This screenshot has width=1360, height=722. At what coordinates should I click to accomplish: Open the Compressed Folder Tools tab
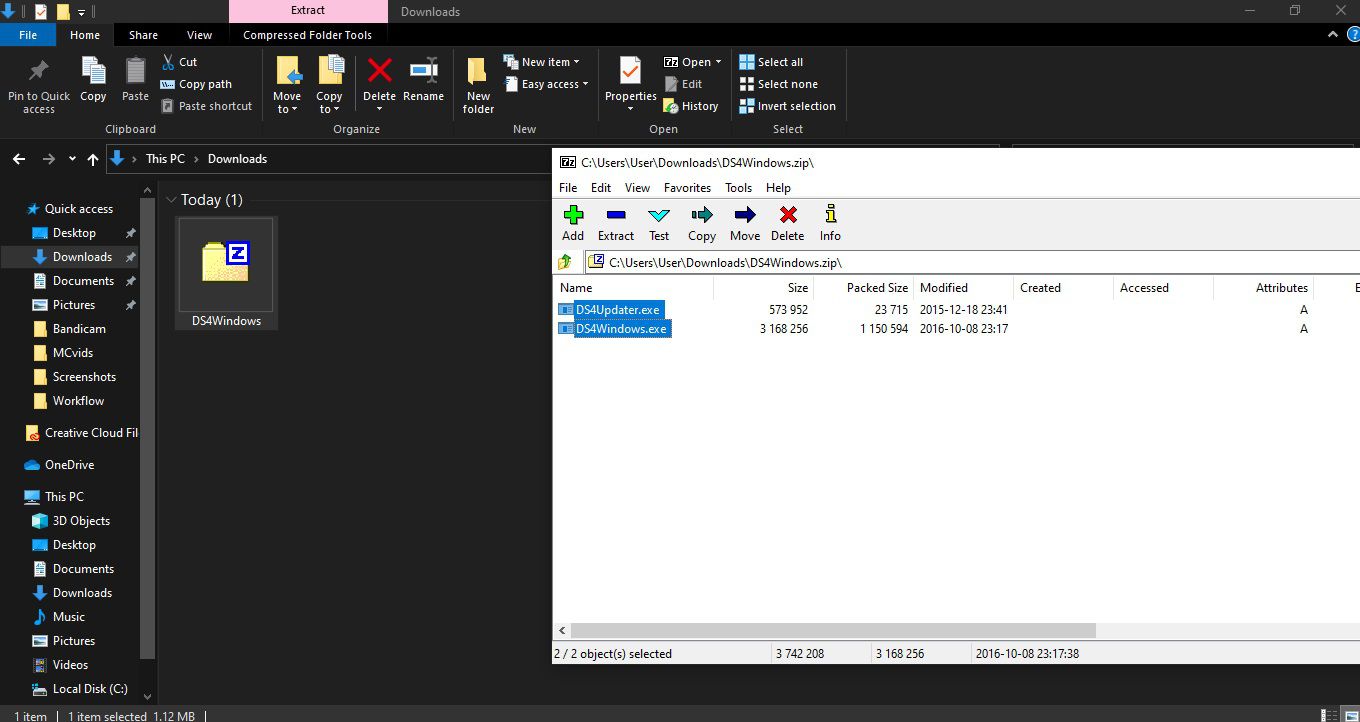pos(308,35)
